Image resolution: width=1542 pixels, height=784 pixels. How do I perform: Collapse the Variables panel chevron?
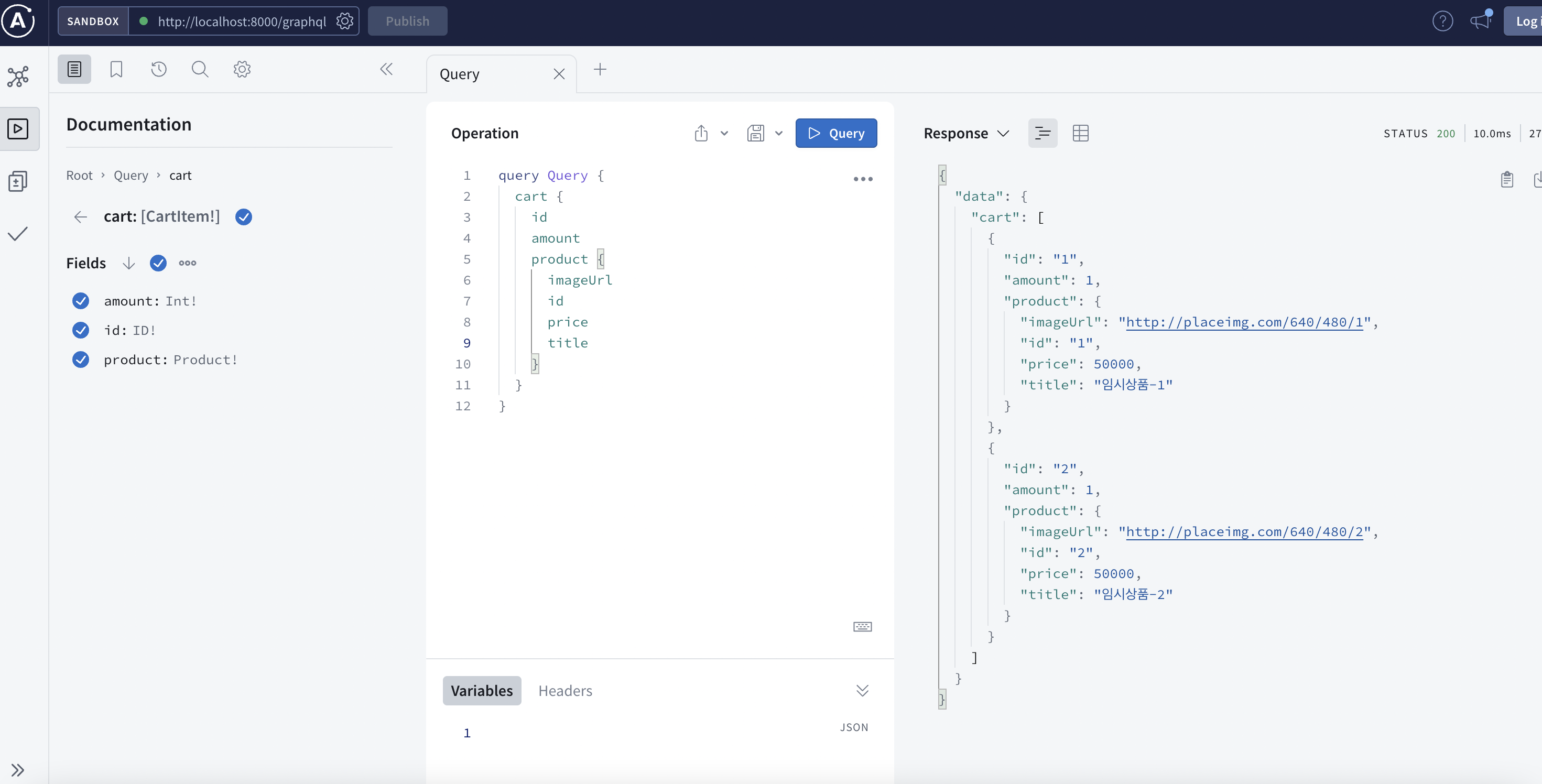pyautogui.click(x=862, y=691)
